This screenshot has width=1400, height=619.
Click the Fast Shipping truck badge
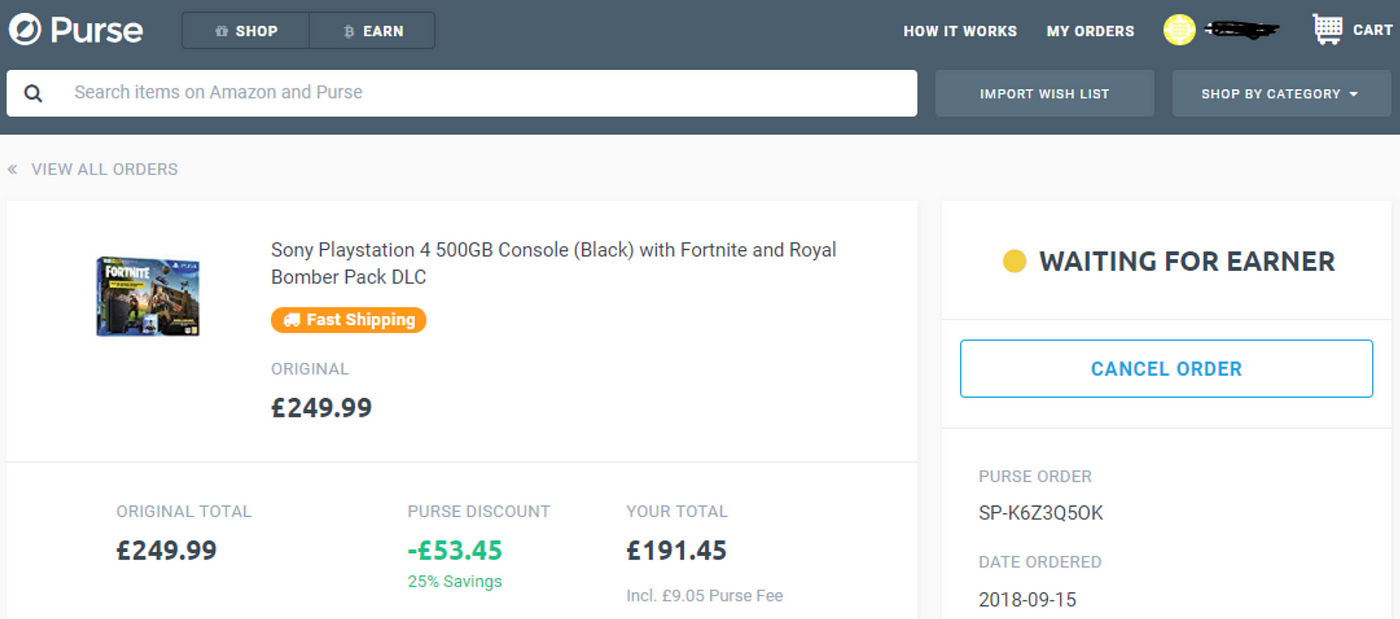point(348,320)
